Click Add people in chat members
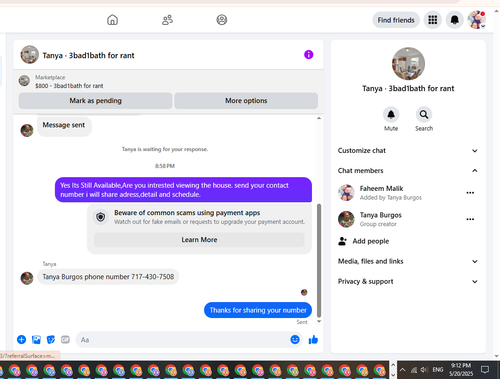The height and width of the screenshot is (379, 500). click(x=363, y=241)
